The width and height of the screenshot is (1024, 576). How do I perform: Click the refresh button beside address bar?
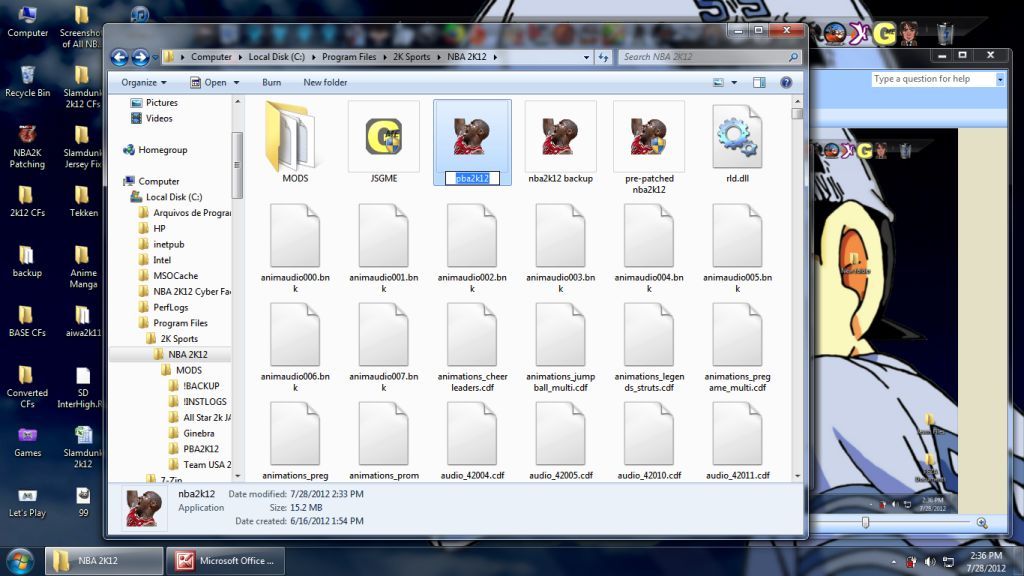(603, 57)
